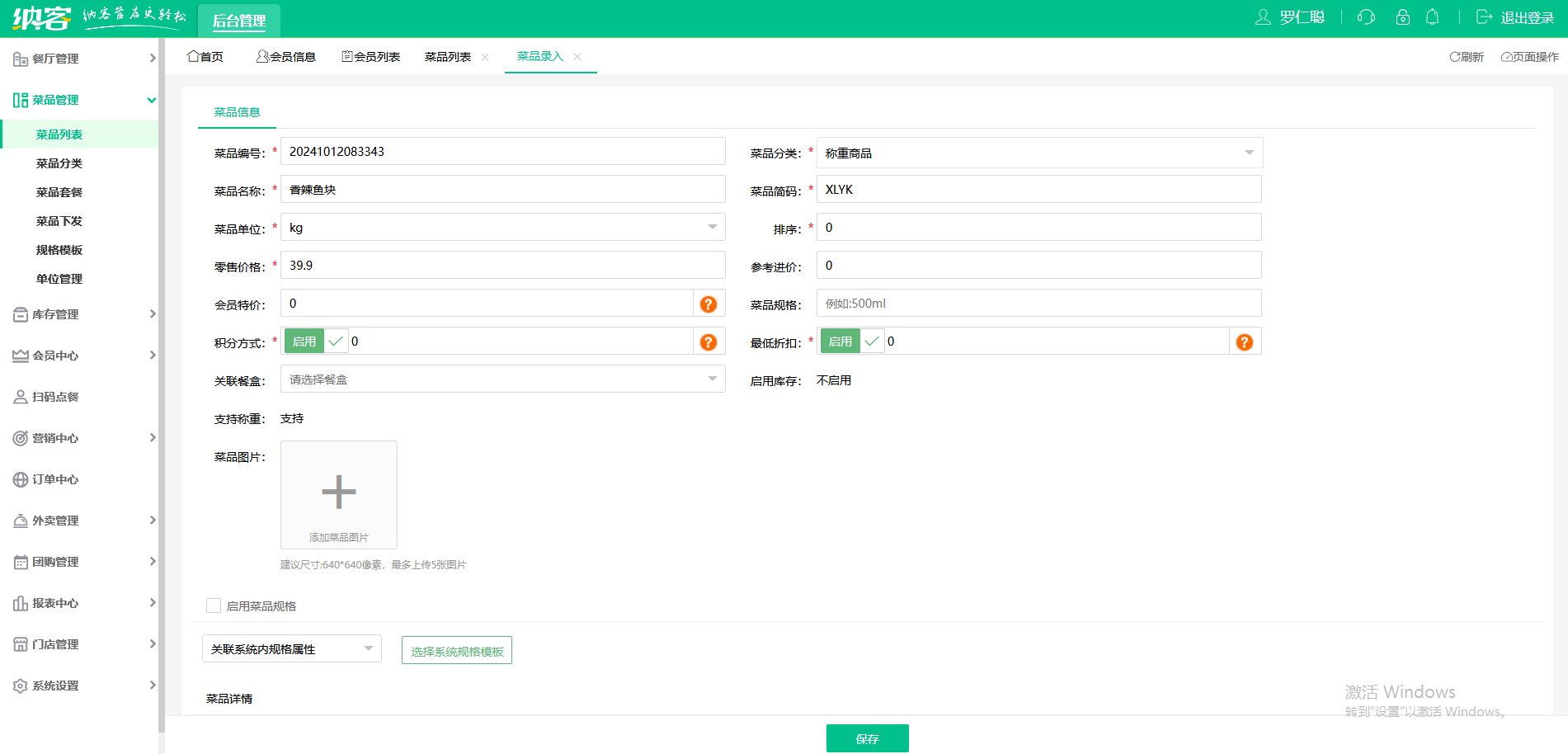The image size is (1568, 754).
Task: Toggle the 最低折扣 启用 switch
Action: 852,342
